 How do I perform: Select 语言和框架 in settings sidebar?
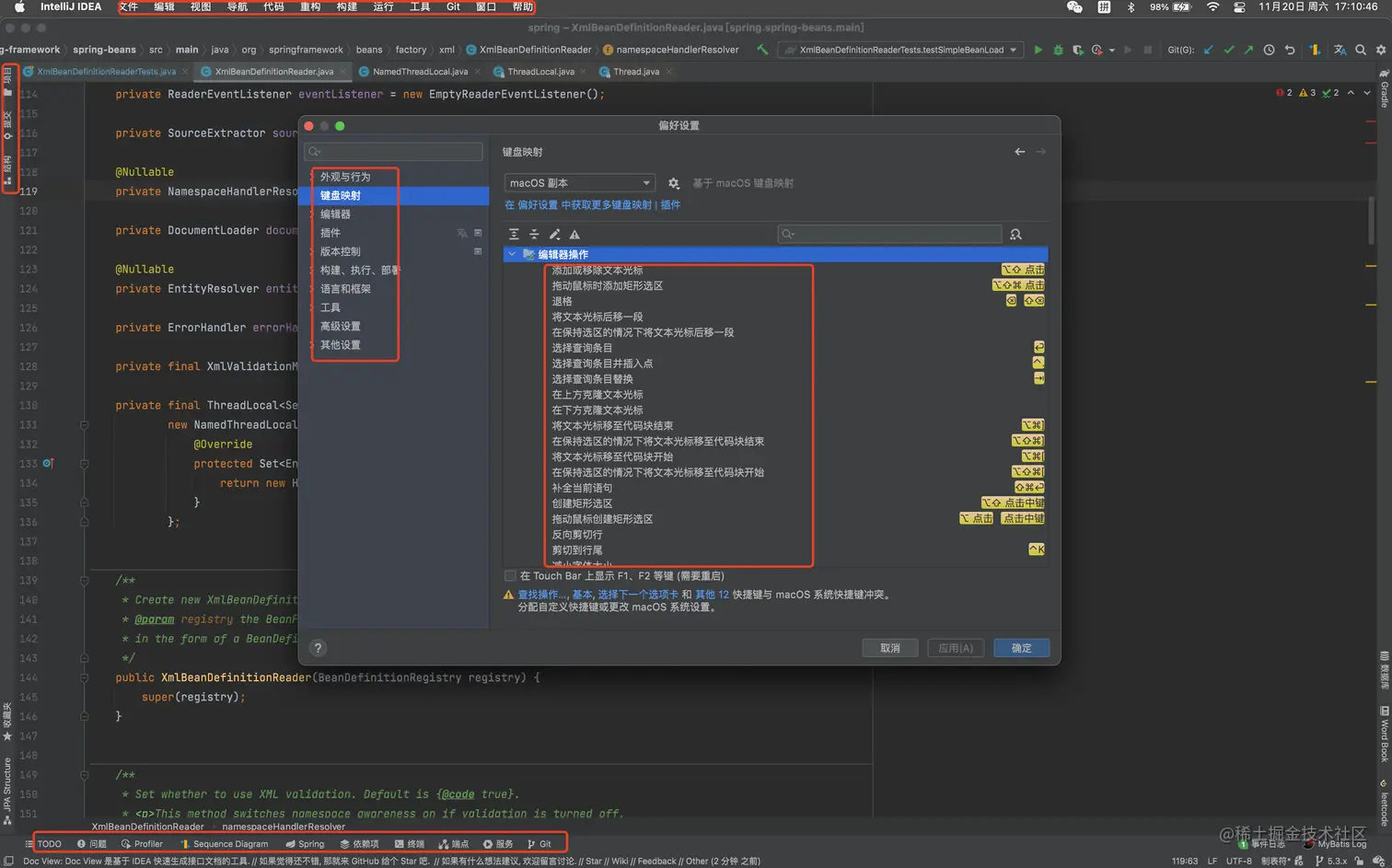pyautogui.click(x=345, y=289)
